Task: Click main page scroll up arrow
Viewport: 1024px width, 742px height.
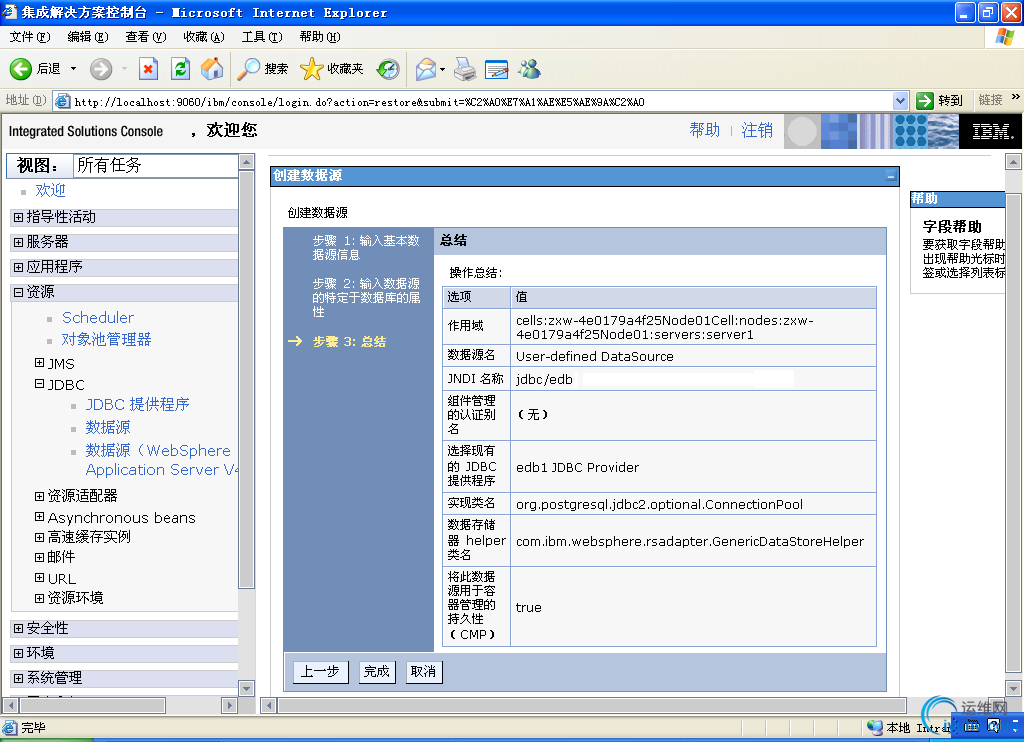Action: click(x=1013, y=161)
